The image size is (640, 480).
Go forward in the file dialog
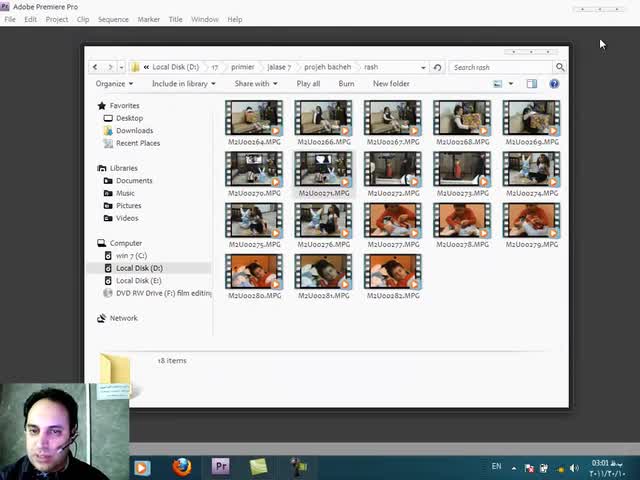tap(110, 67)
